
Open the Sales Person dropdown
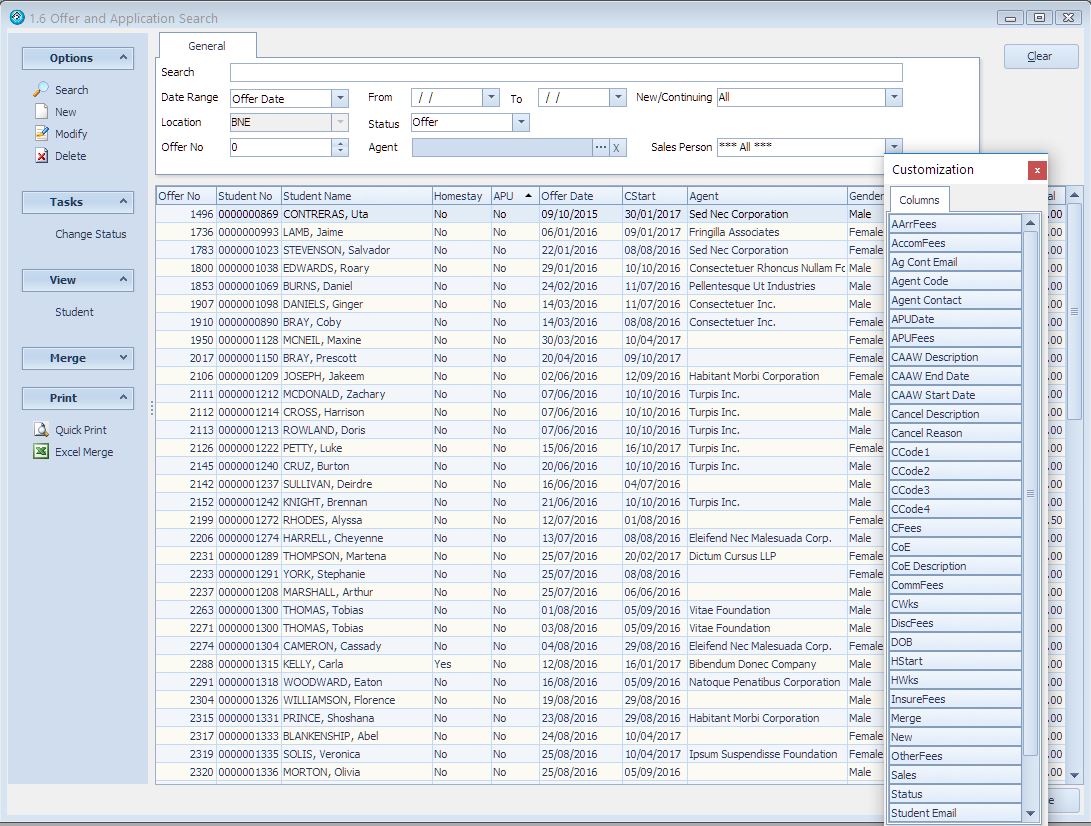pos(893,147)
